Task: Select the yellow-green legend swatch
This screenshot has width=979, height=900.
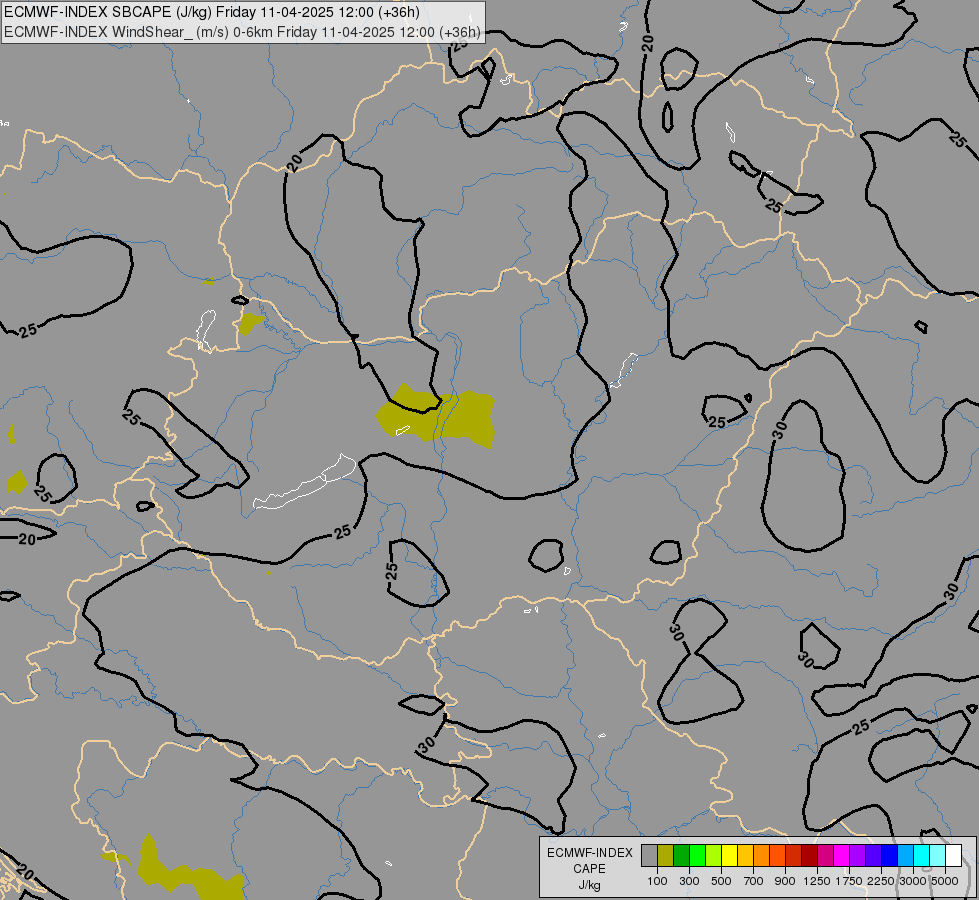Action: 714,855
